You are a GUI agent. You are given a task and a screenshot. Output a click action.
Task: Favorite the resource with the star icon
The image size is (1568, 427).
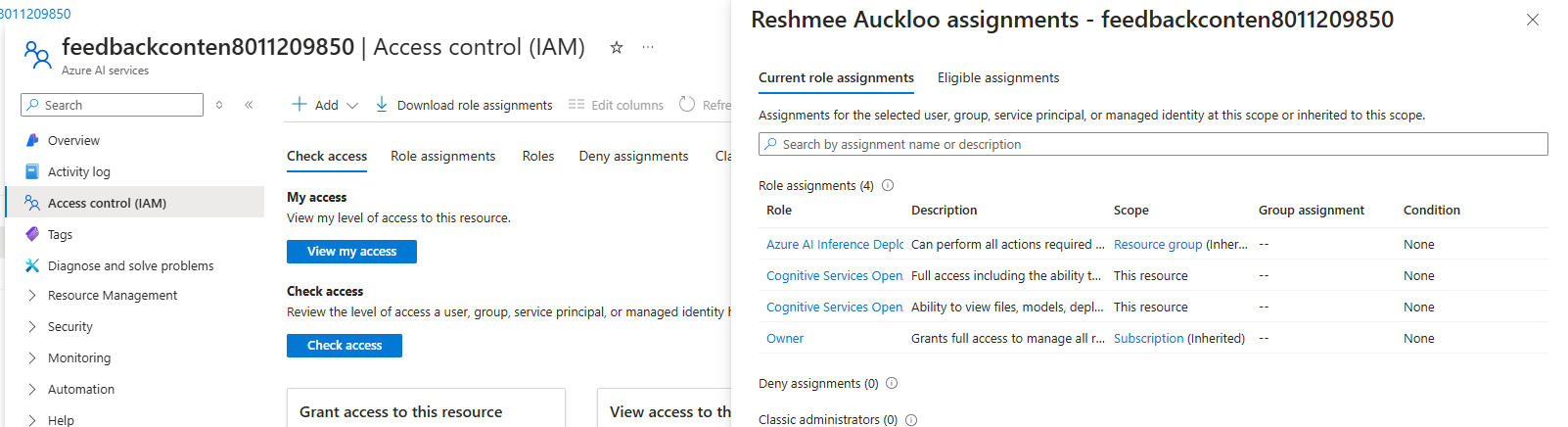coord(617,47)
